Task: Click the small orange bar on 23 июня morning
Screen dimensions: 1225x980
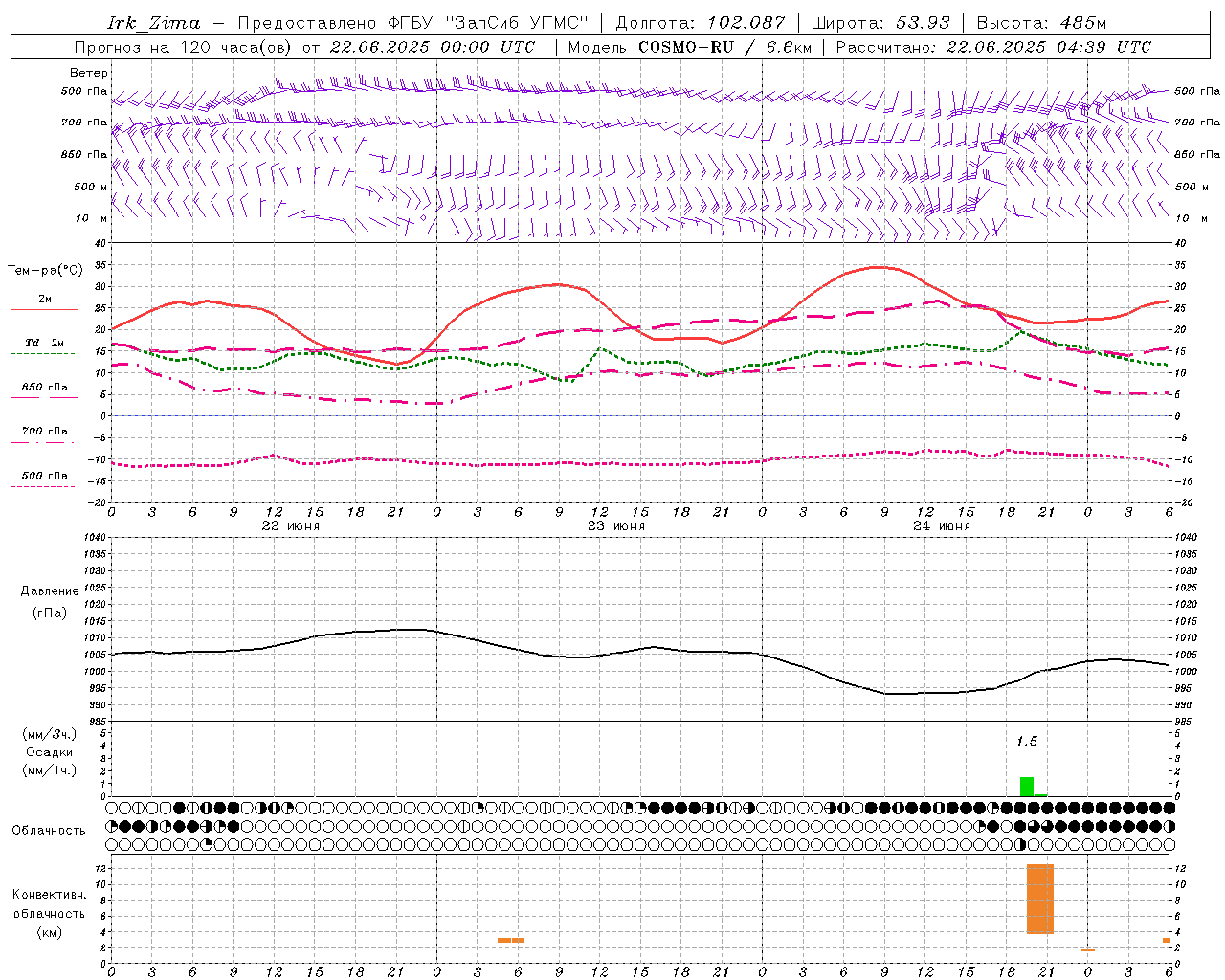Action: pyautogui.click(x=511, y=940)
